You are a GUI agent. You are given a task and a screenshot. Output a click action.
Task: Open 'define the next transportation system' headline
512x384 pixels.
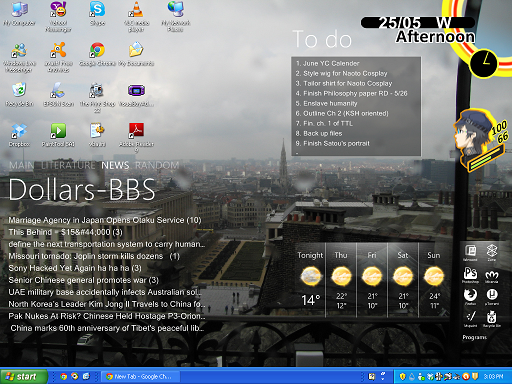coord(107,244)
